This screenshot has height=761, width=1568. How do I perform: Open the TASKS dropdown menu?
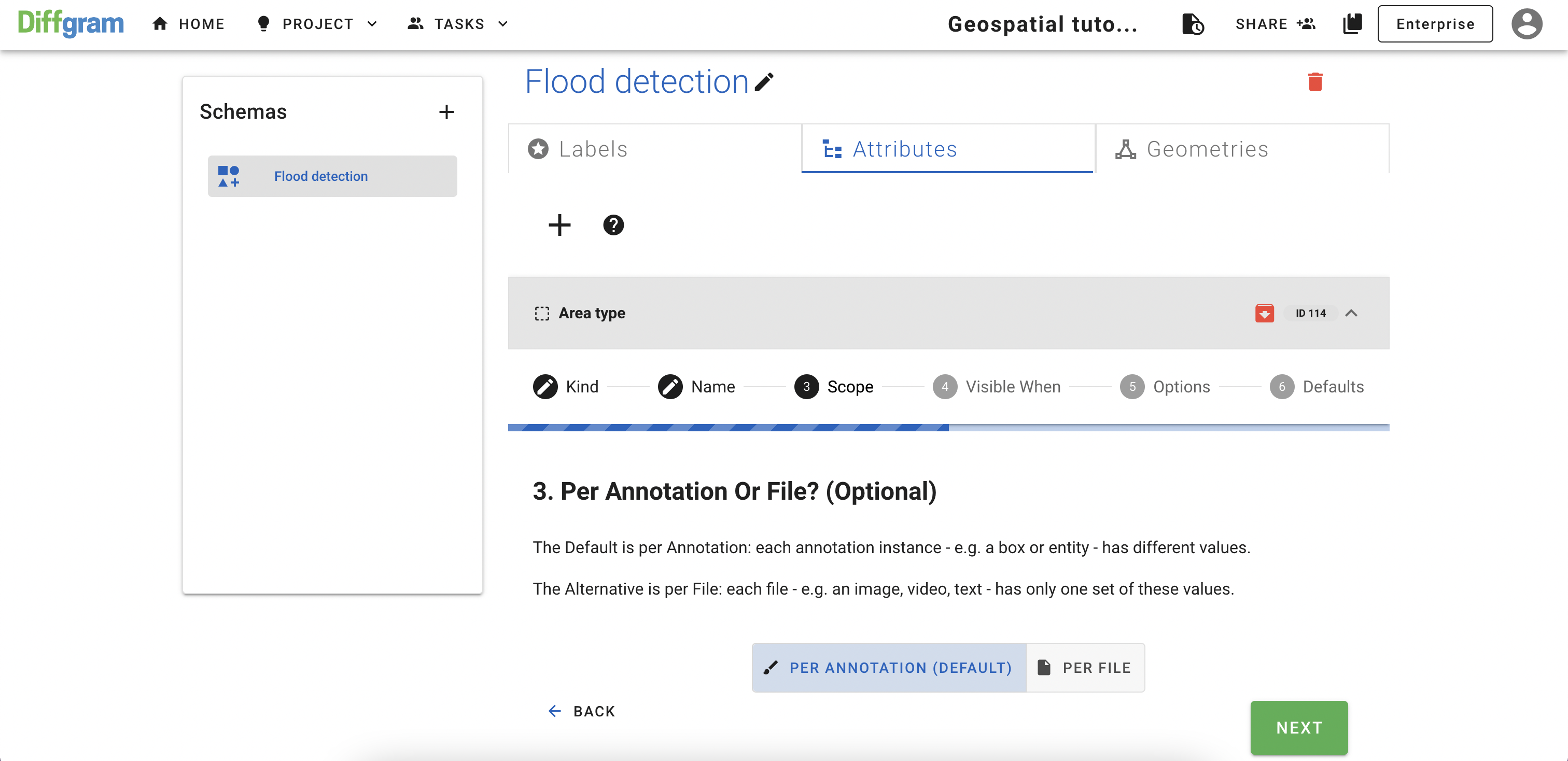[458, 24]
